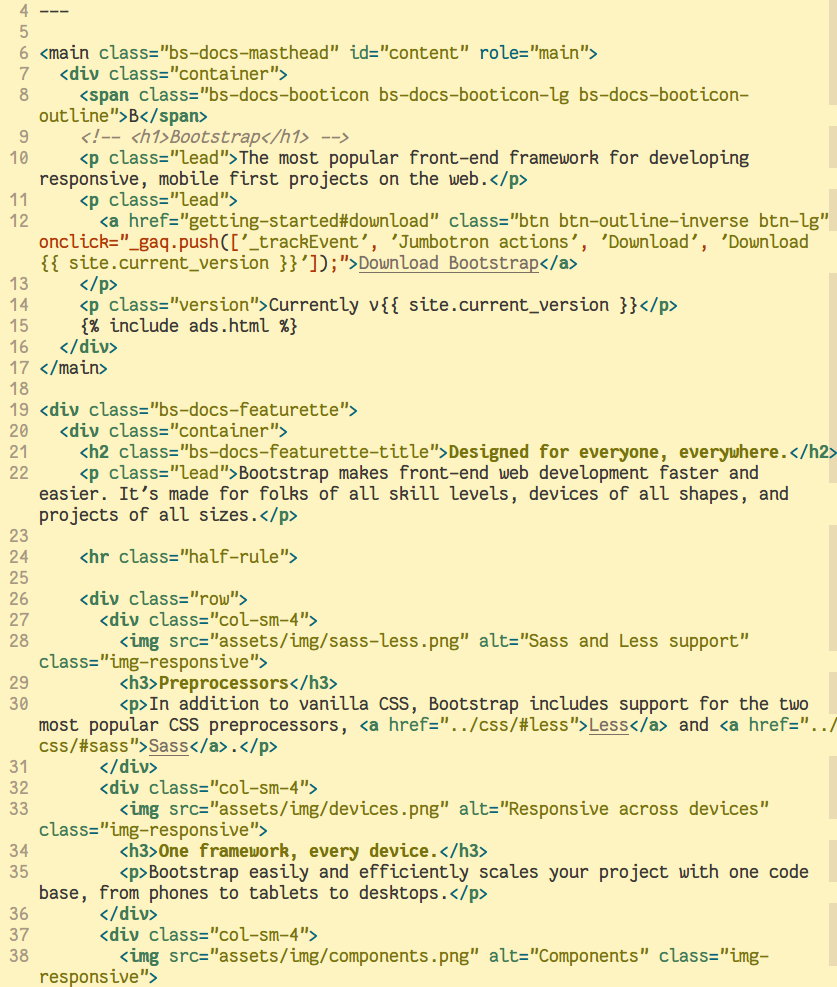Click the red "onclick" attribute name
The height and width of the screenshot is (987, 837).
(x=74, y=242)
